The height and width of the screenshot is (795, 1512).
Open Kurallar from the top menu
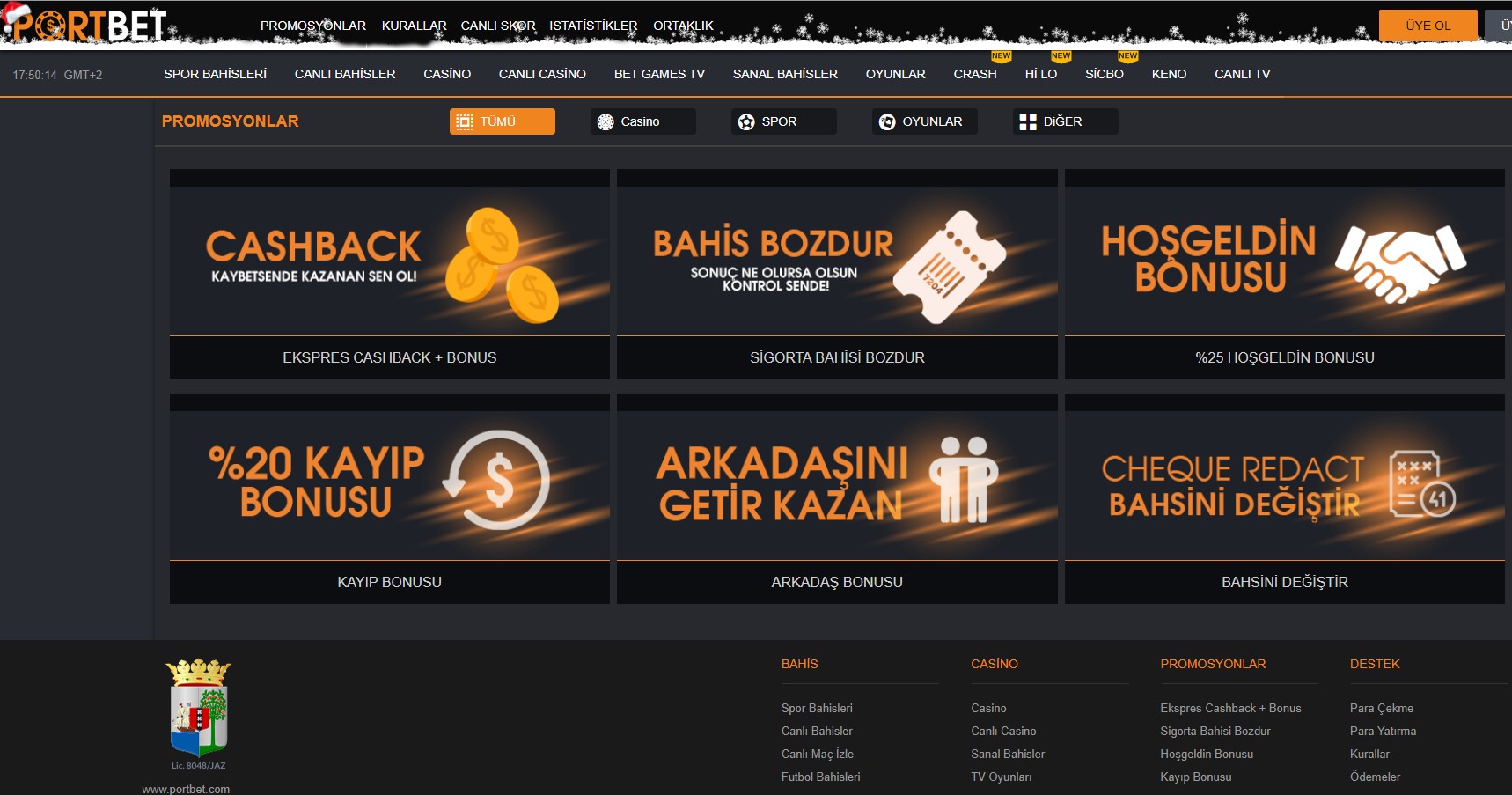pos(415,26)
